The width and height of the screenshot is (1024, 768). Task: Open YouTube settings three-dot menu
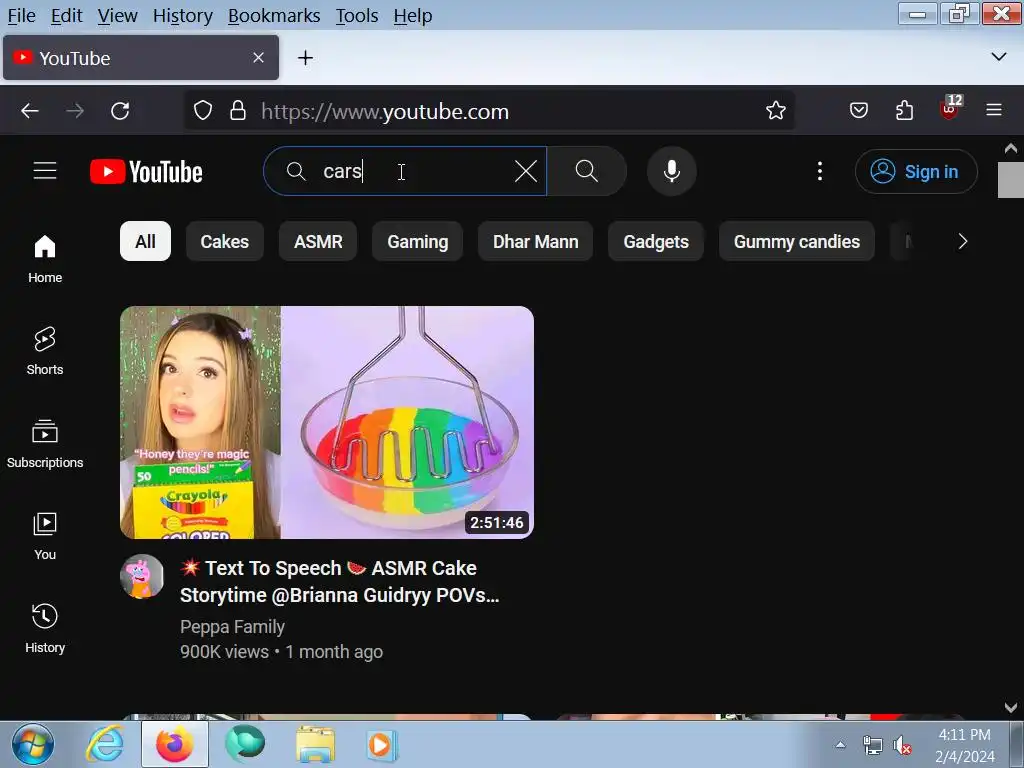point(820,171)
